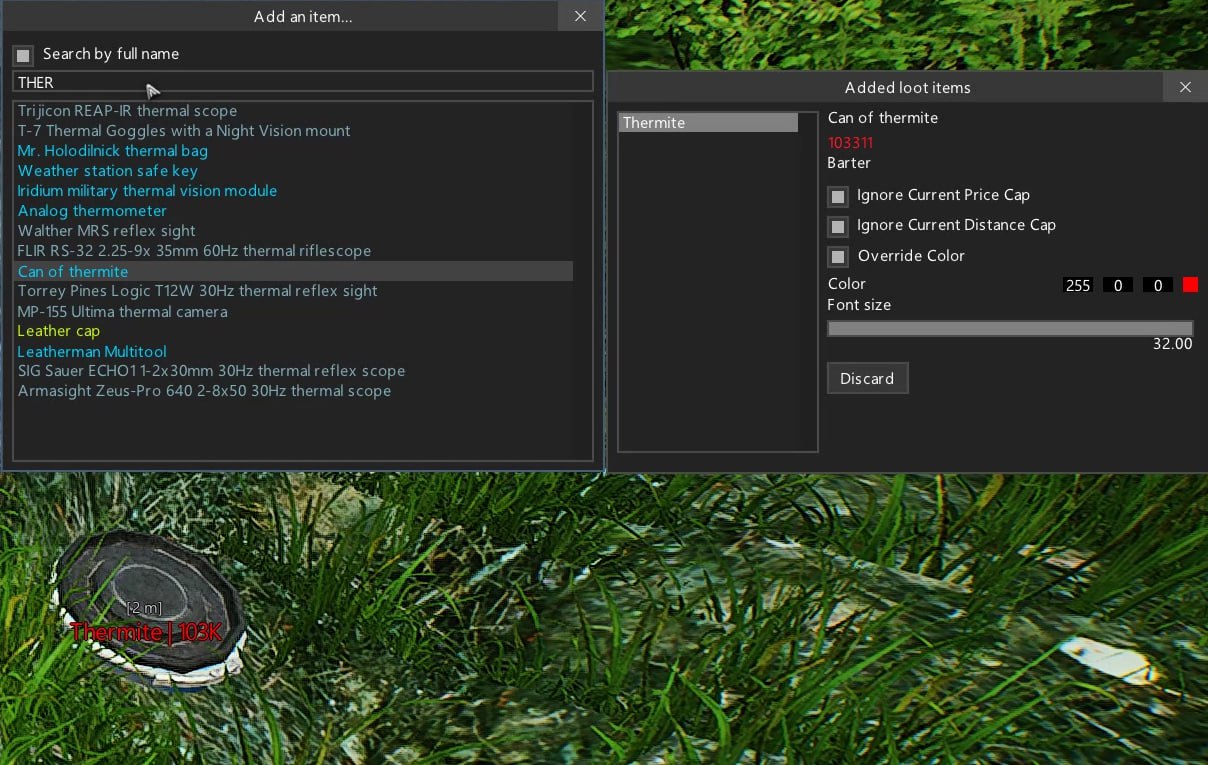Viewport: 1208px width, 765px height.
Task: Adjust the Font size slider
Action: click(x=1010, y=328)
